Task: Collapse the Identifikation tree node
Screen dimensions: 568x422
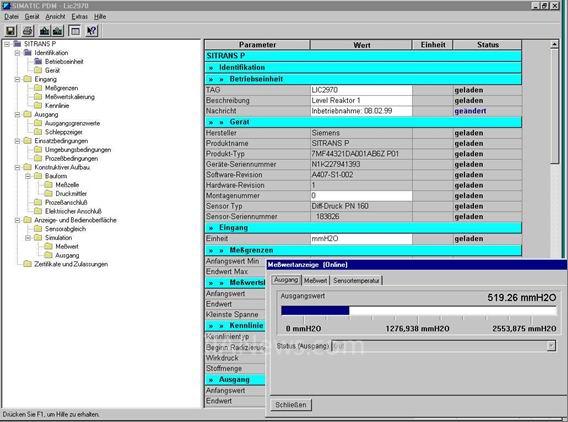Action: [x=17, y=53]
